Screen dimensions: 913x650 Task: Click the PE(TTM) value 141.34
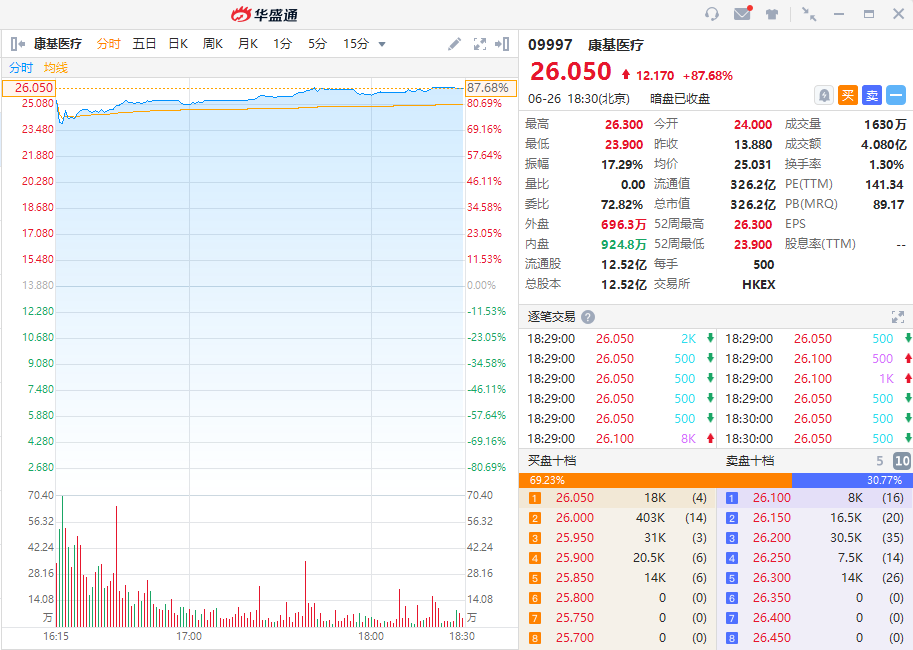(x=884, y=185)
